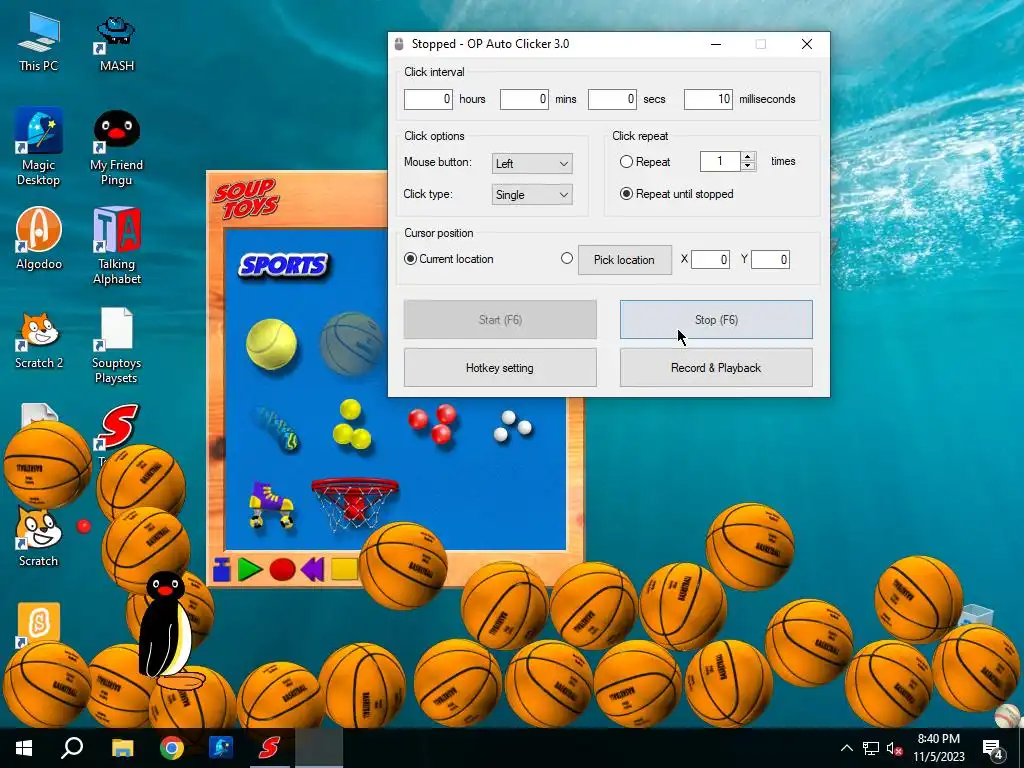The image size is (1024, 768).
Task: Open the Scratch 2 desktop shortcut
Action: (x=39, y=341)
